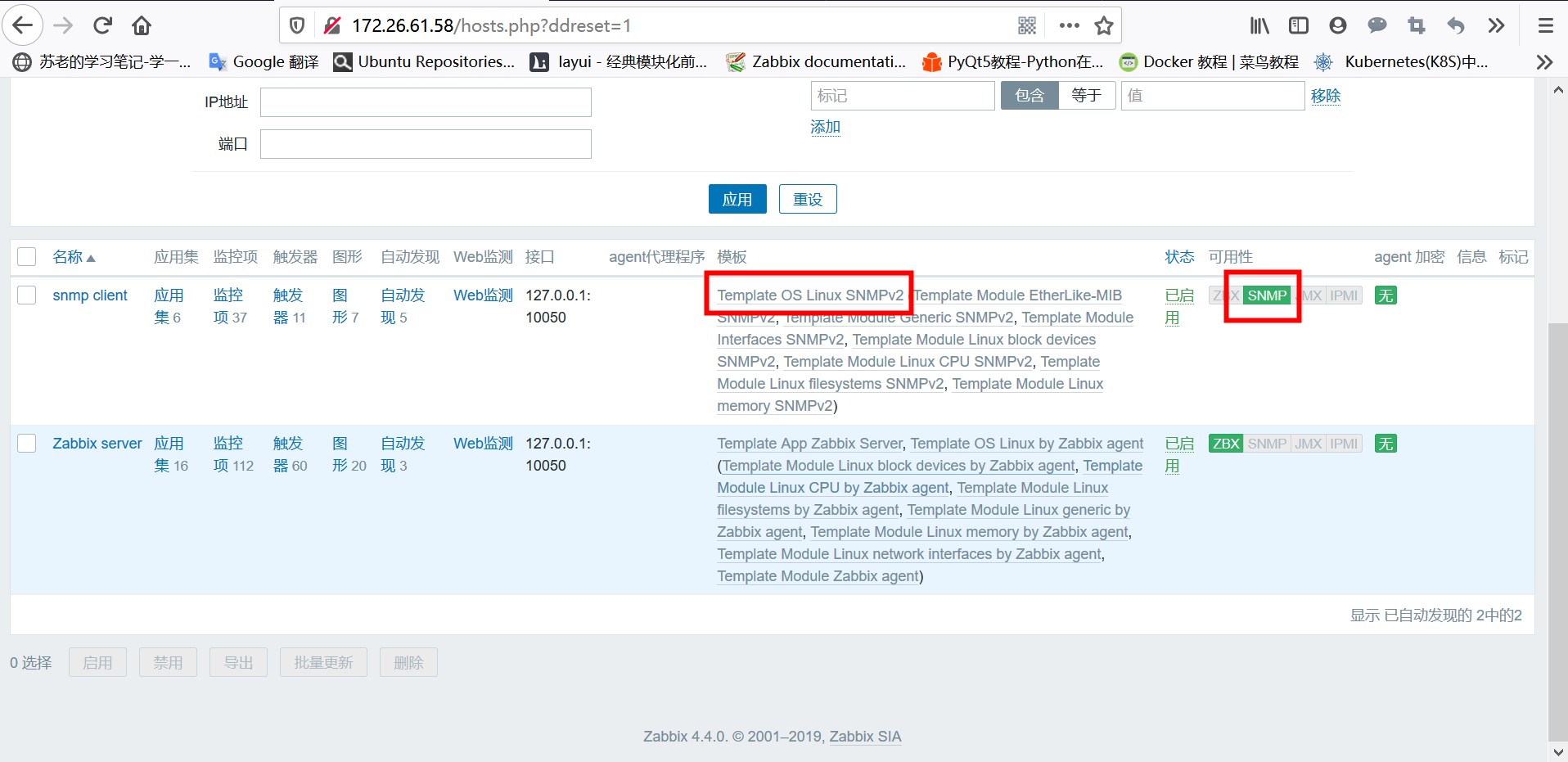
Task: Click snmp client 无 encryption badge
Action: click(1386, 295)
